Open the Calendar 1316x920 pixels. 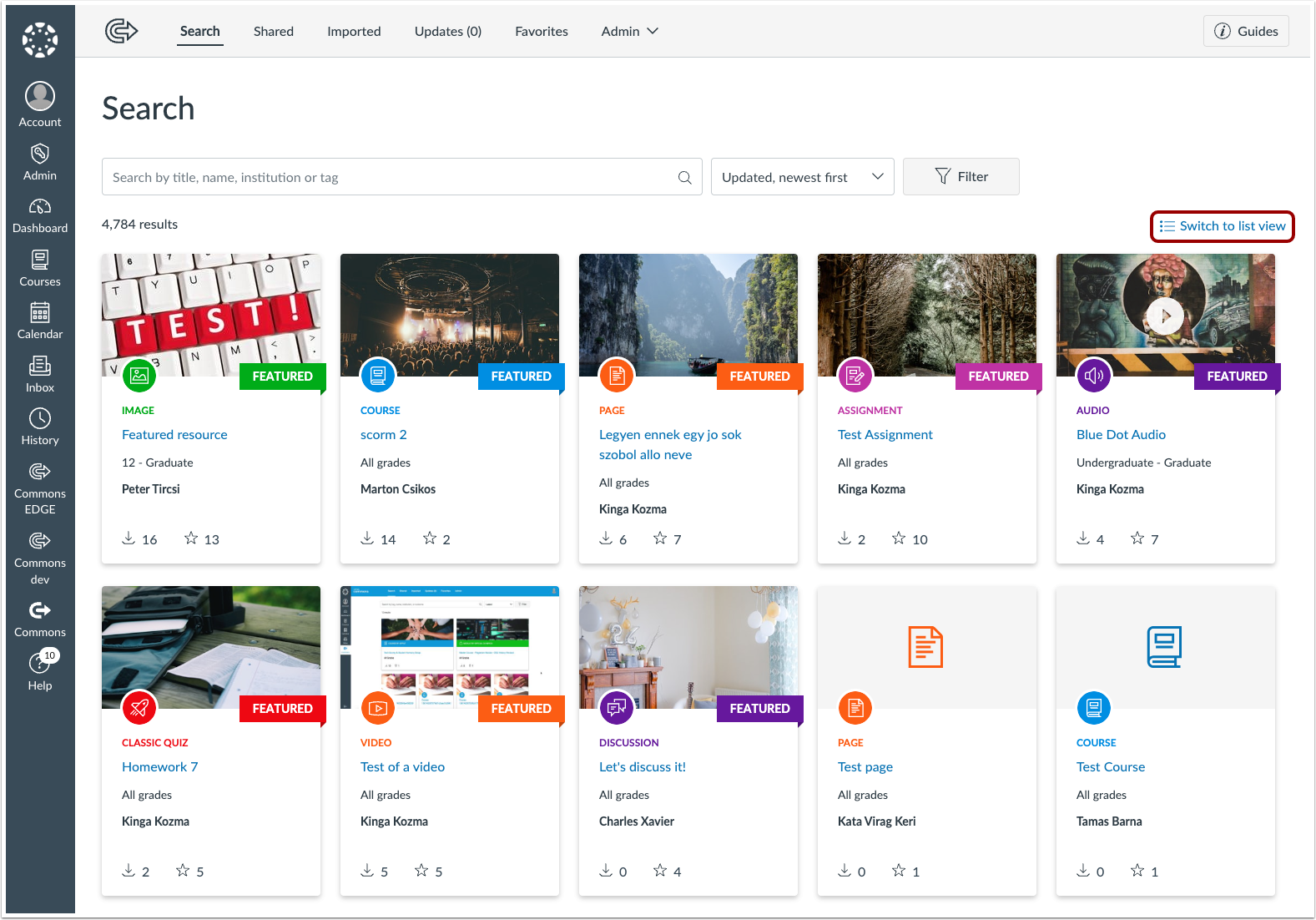[x=40, y=321]
